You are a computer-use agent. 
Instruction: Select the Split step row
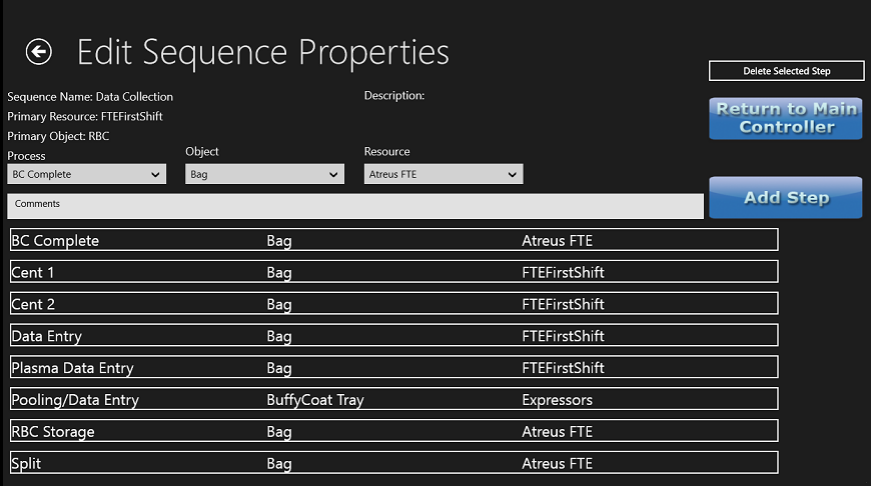[x=393, y=464]
